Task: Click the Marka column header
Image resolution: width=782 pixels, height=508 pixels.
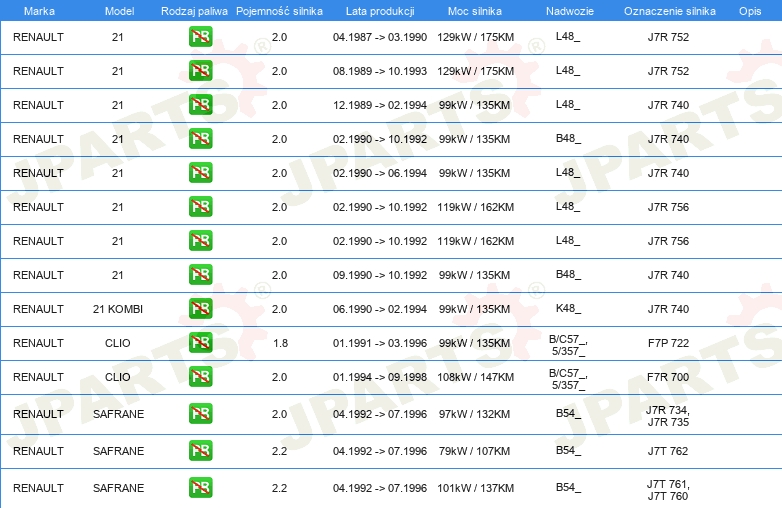Action: pyautogui.click(x=39, y=11)
